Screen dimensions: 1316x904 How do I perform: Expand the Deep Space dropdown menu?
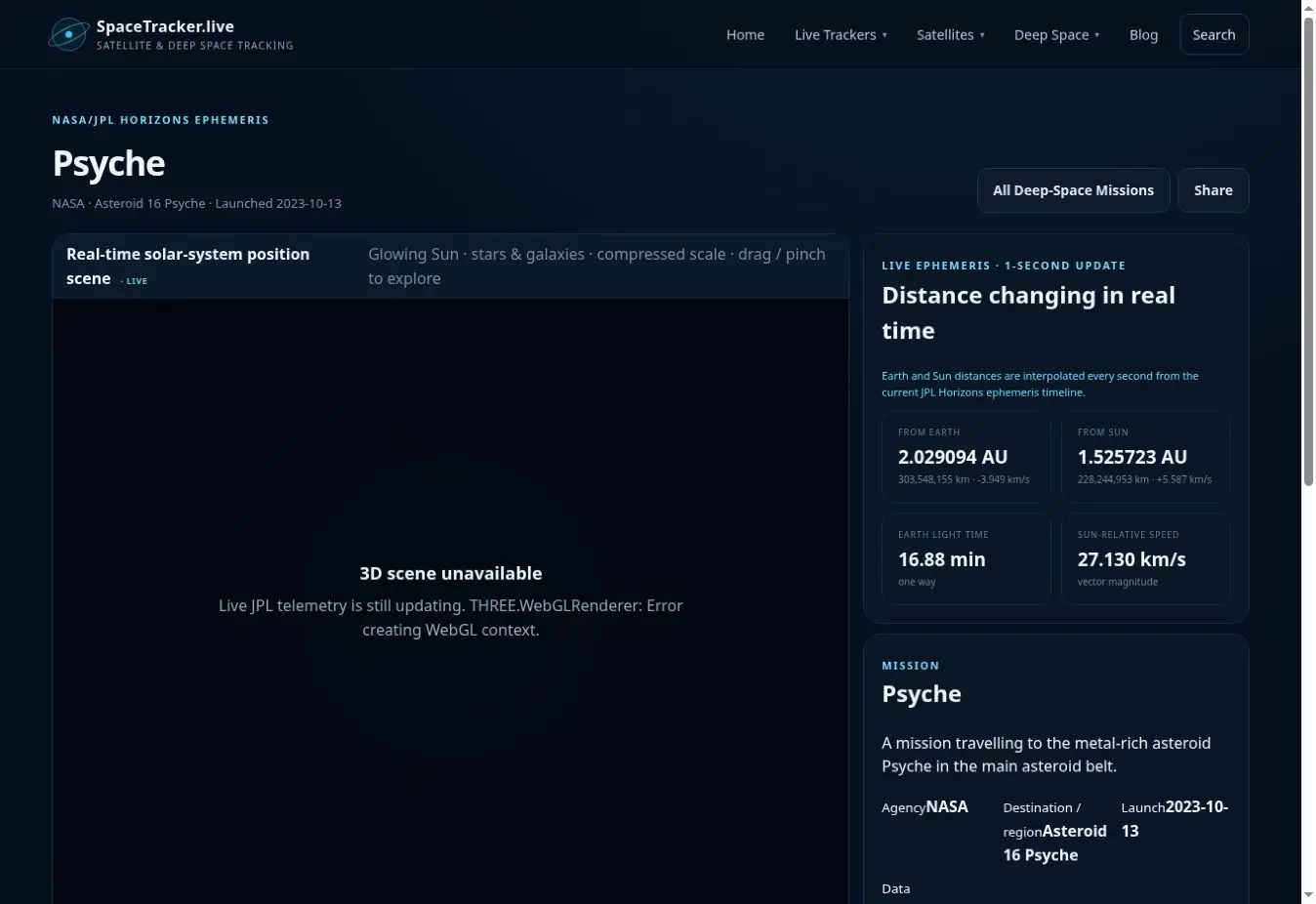pyautogui.click(x=1056, y=35)
